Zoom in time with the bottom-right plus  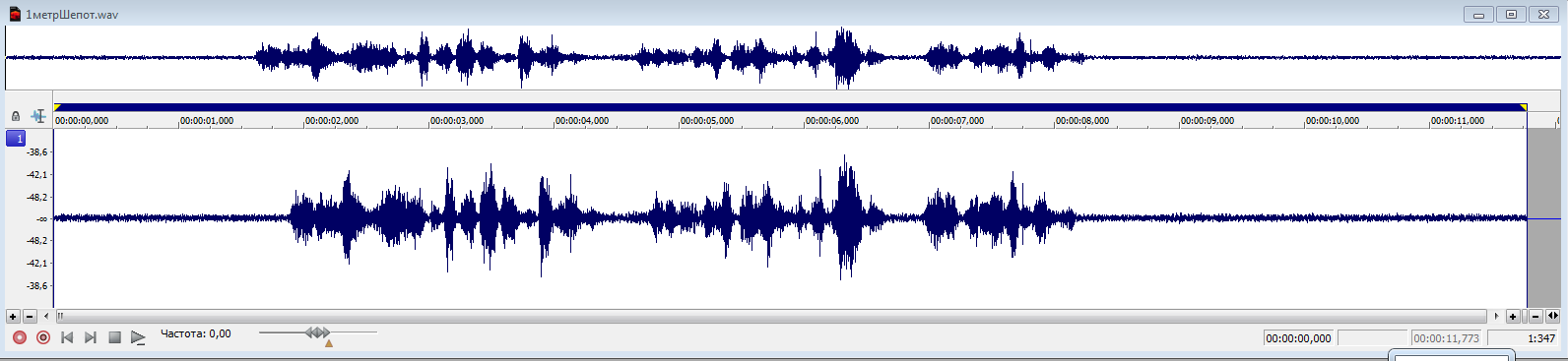[x=1513, y=317]
